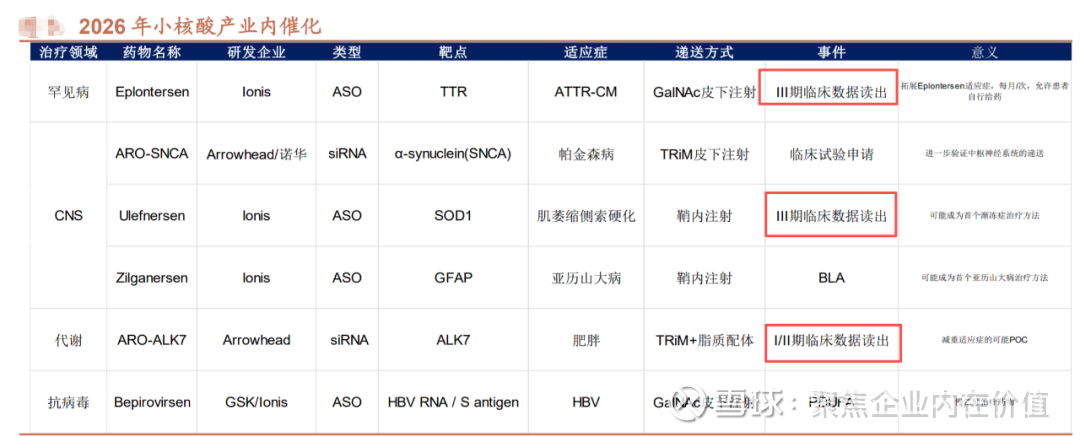Click "Arrowhead" in the ARO-ALK7 row

256,340
